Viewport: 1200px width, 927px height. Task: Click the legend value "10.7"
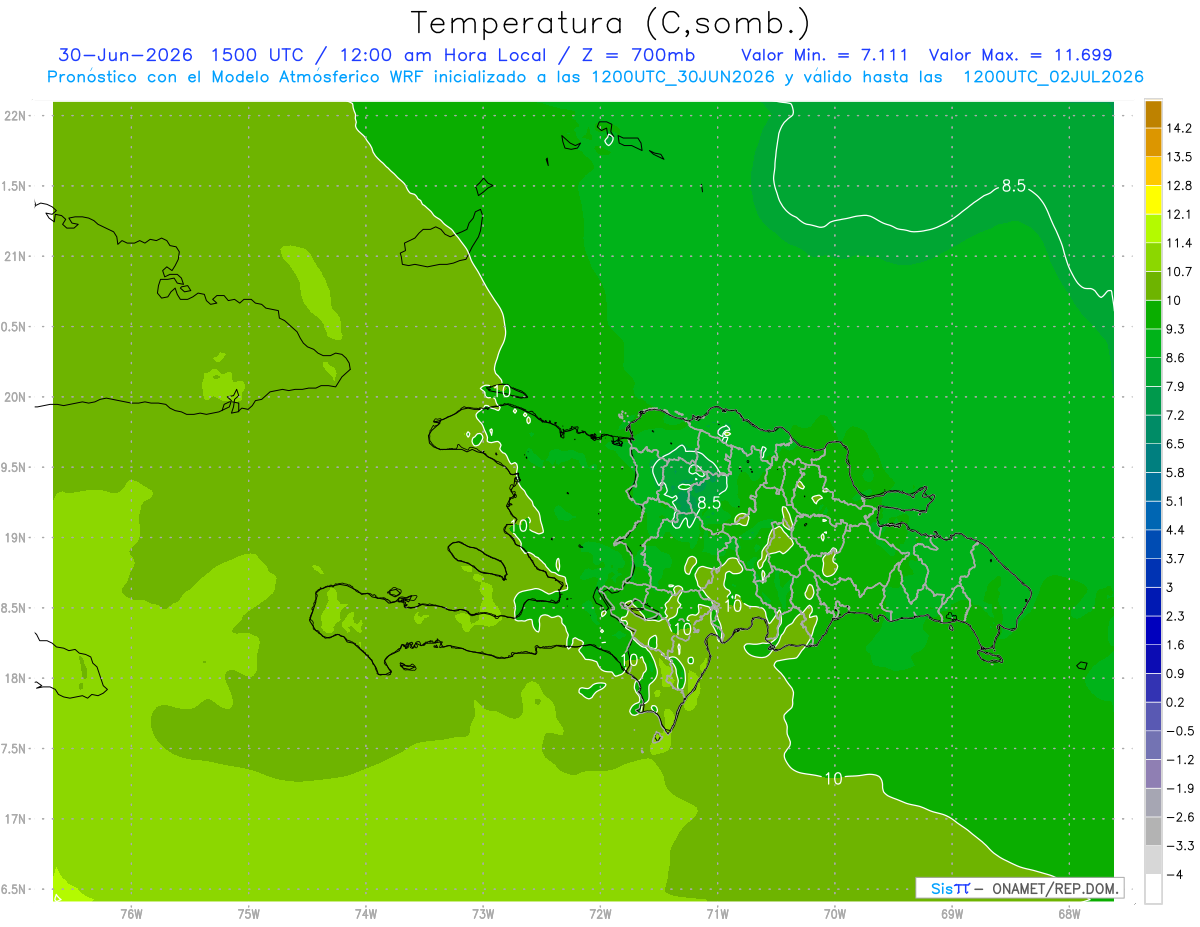coord(1179,272)
